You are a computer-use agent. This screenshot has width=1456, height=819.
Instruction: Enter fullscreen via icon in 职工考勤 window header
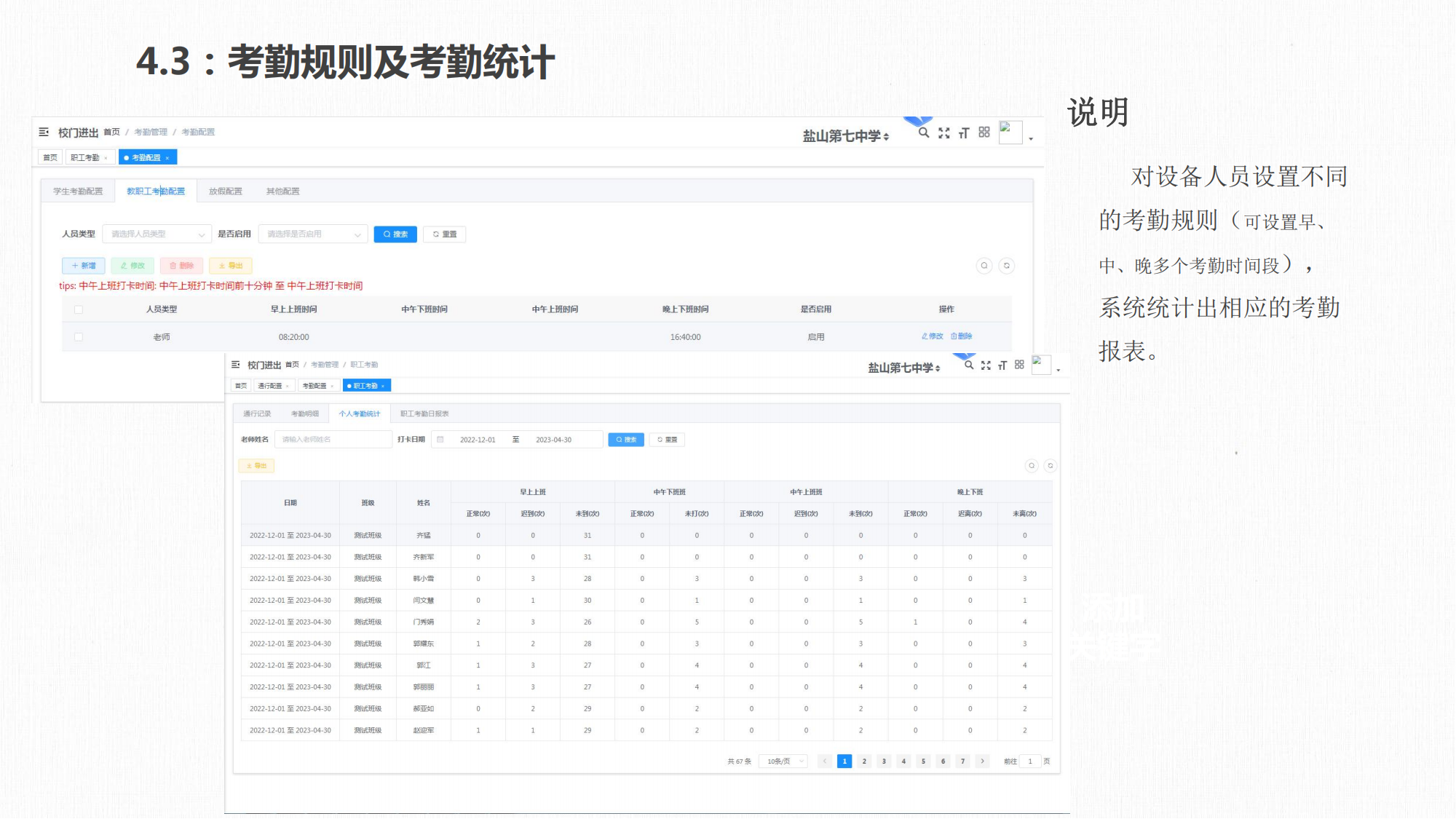click(986, 365)
